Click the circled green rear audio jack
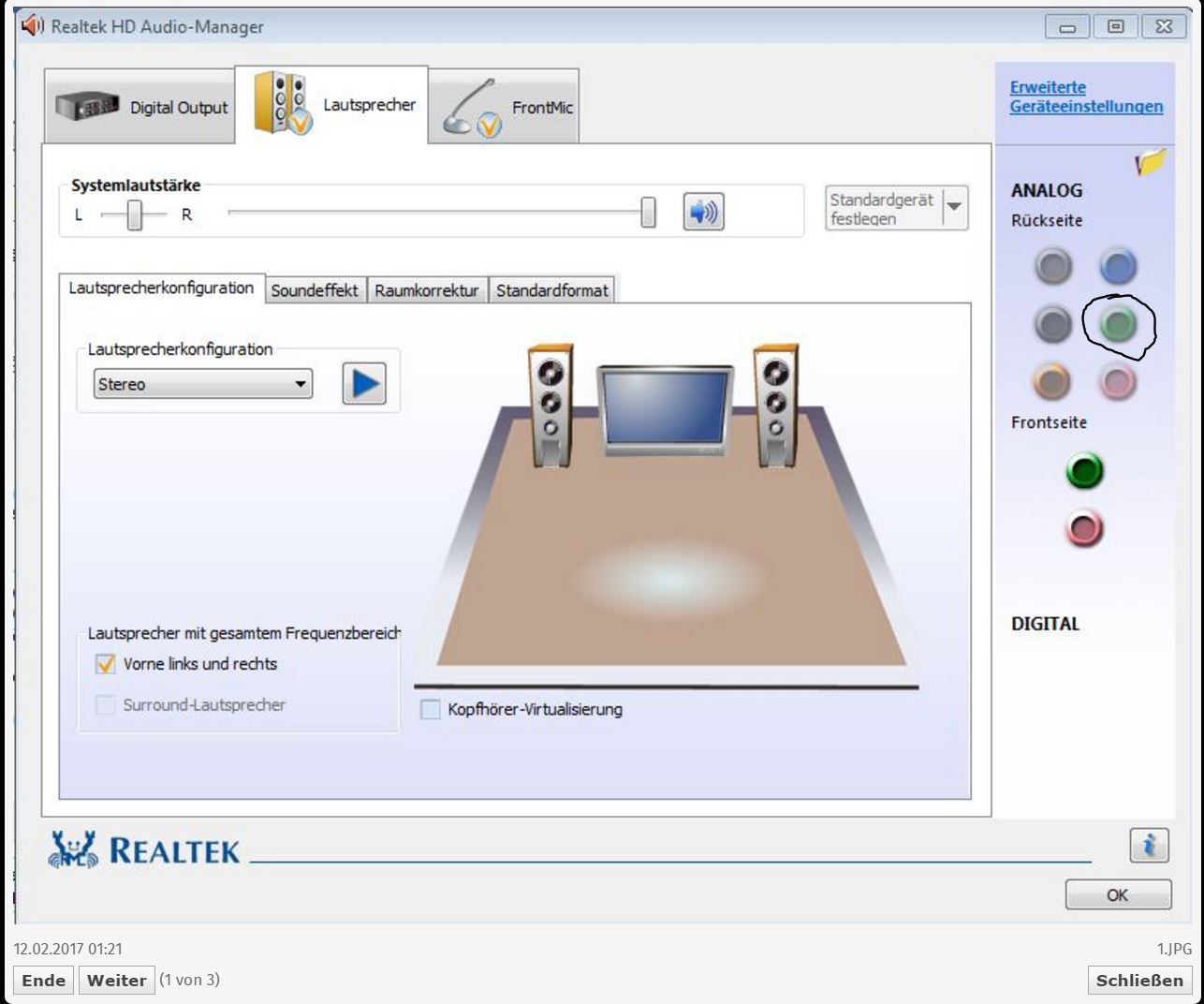 pos(1117,324)
